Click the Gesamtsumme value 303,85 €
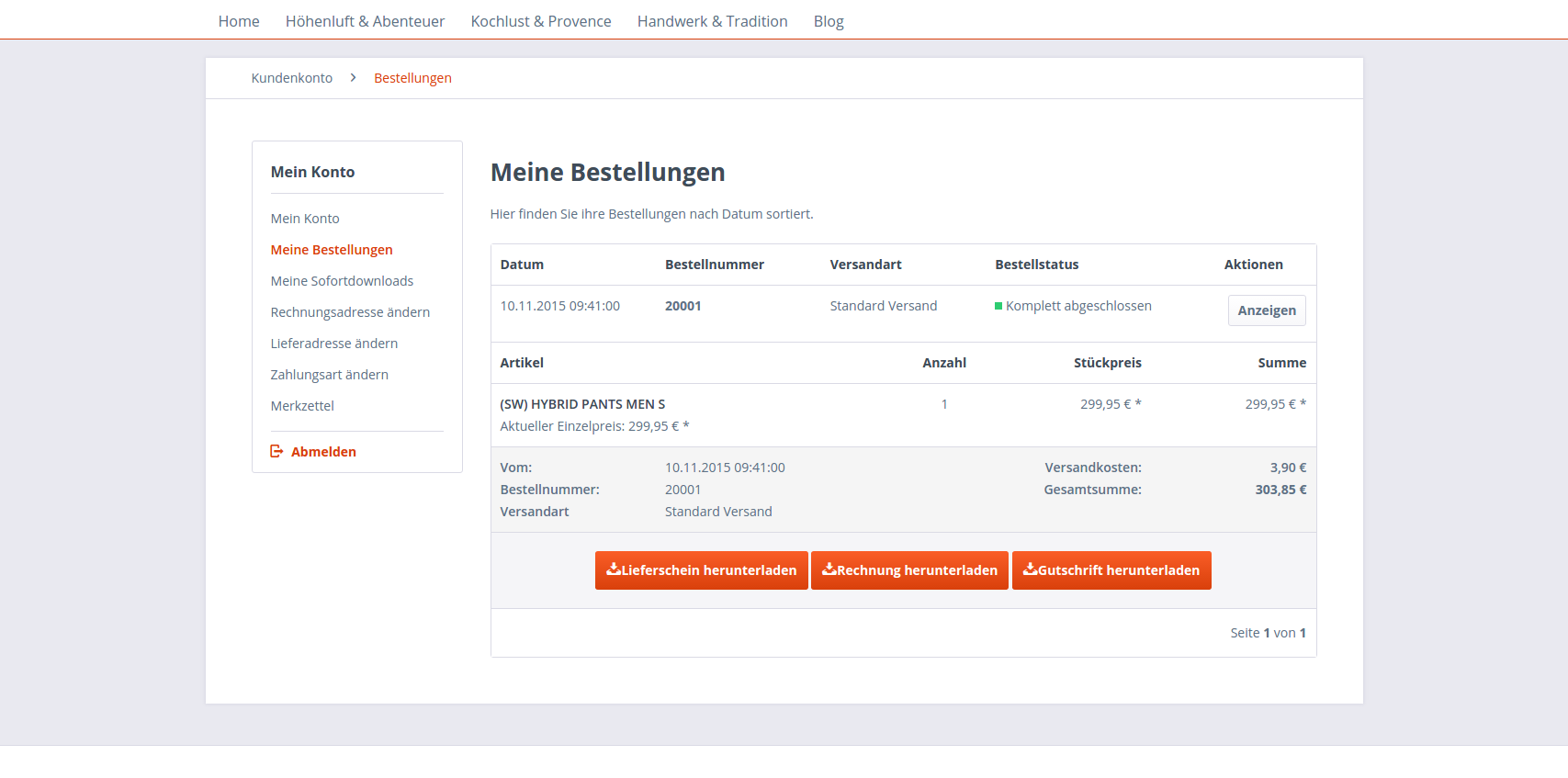 (1280, 490)
